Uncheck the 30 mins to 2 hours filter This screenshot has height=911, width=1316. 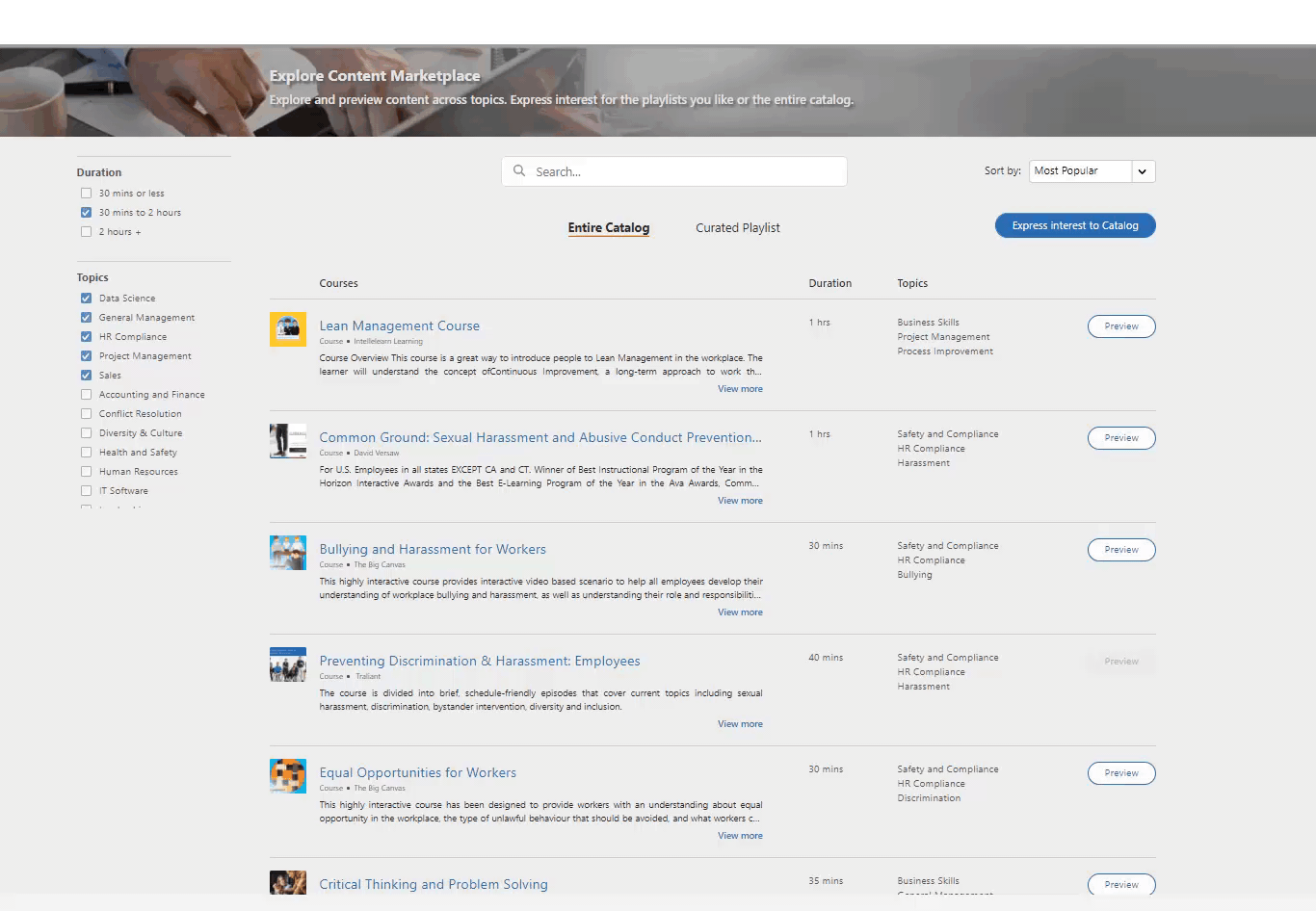click(86, 213)
